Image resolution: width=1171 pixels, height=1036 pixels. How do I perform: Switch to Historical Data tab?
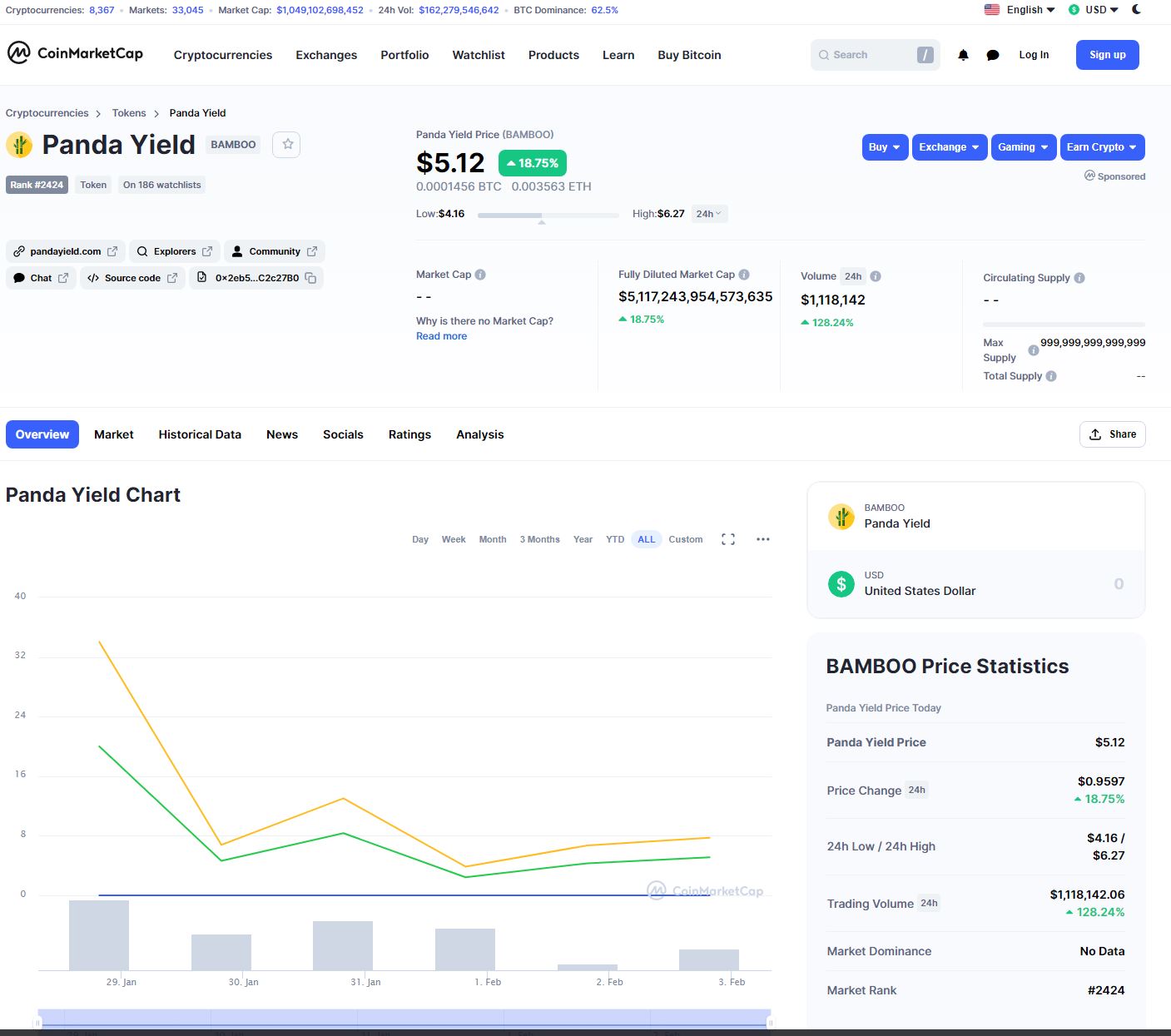click(200, 434)
